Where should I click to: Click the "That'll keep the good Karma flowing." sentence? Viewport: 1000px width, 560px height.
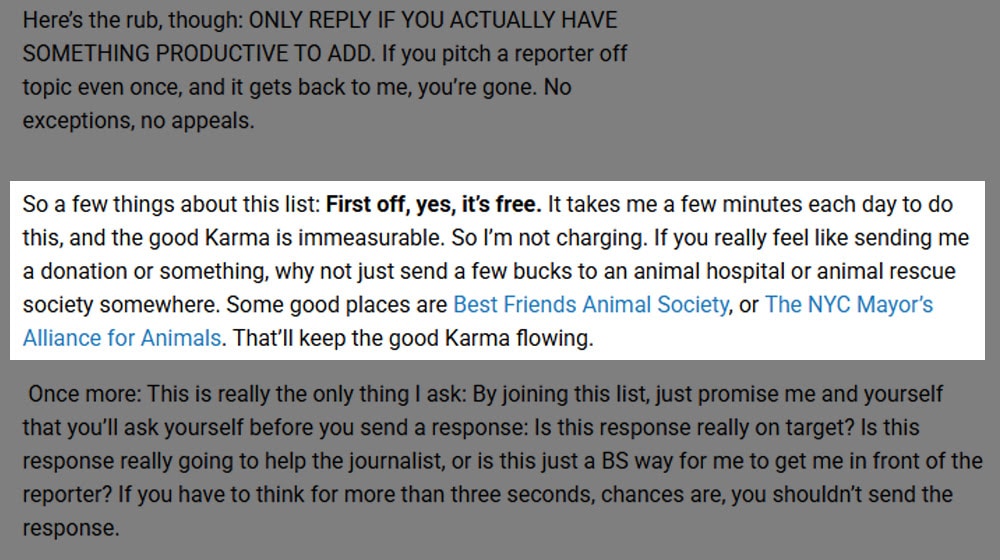click(413, 338)
